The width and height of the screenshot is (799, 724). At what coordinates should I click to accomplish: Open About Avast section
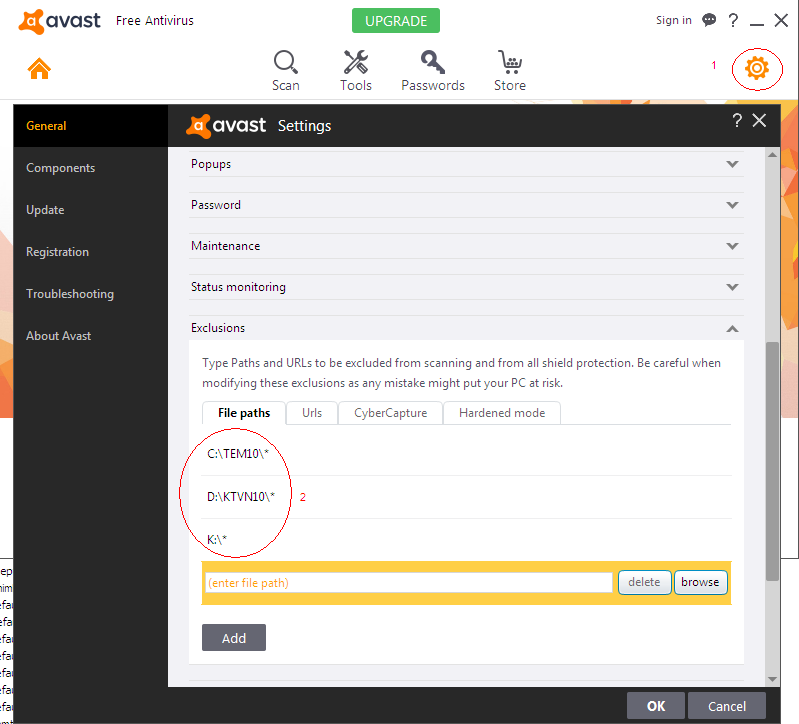(59, 336)
